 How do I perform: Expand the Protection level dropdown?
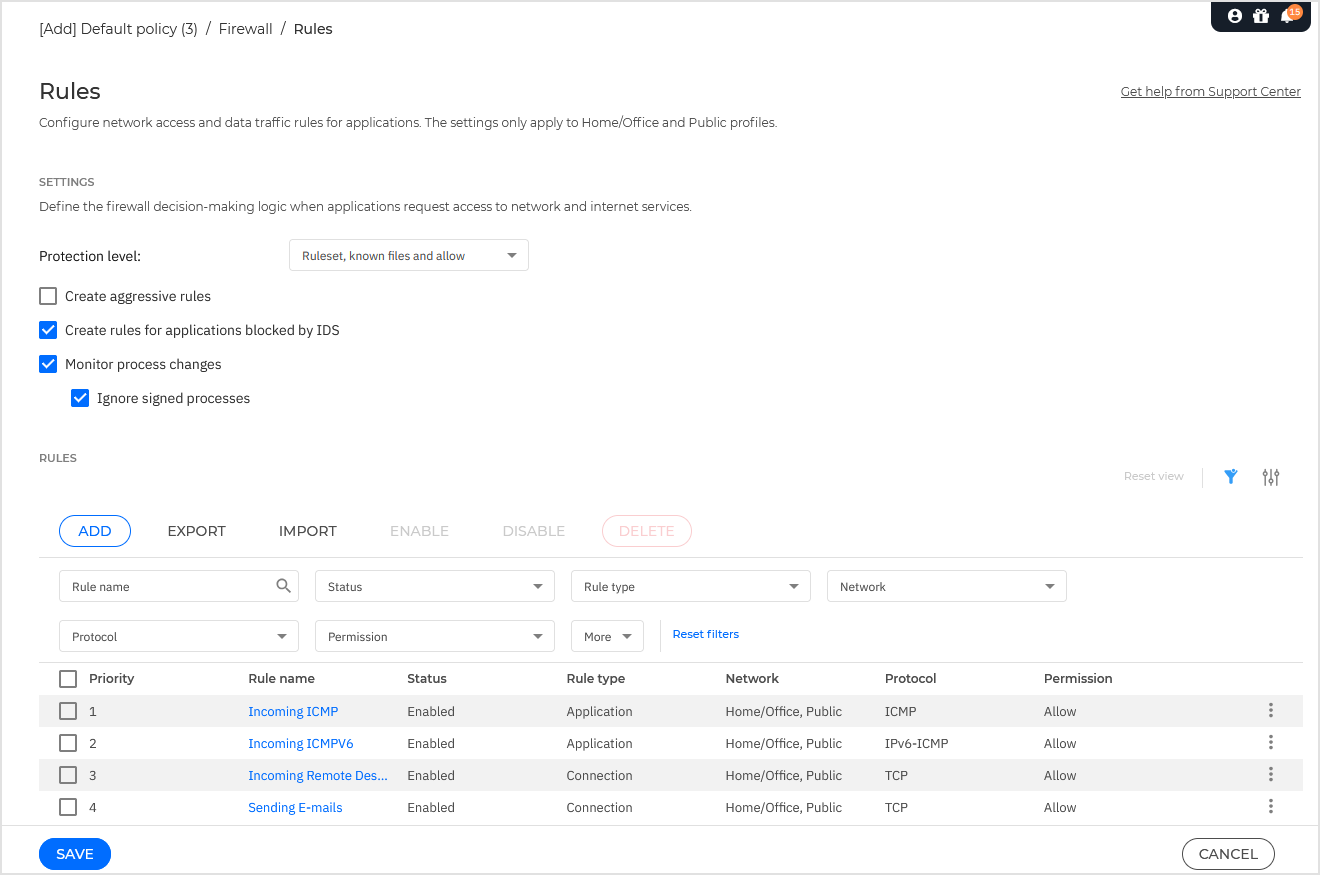[408, 256]
